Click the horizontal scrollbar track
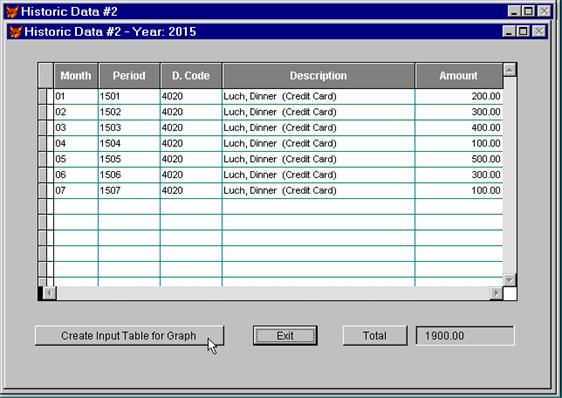The image size is (562, 398). point(273,293)
